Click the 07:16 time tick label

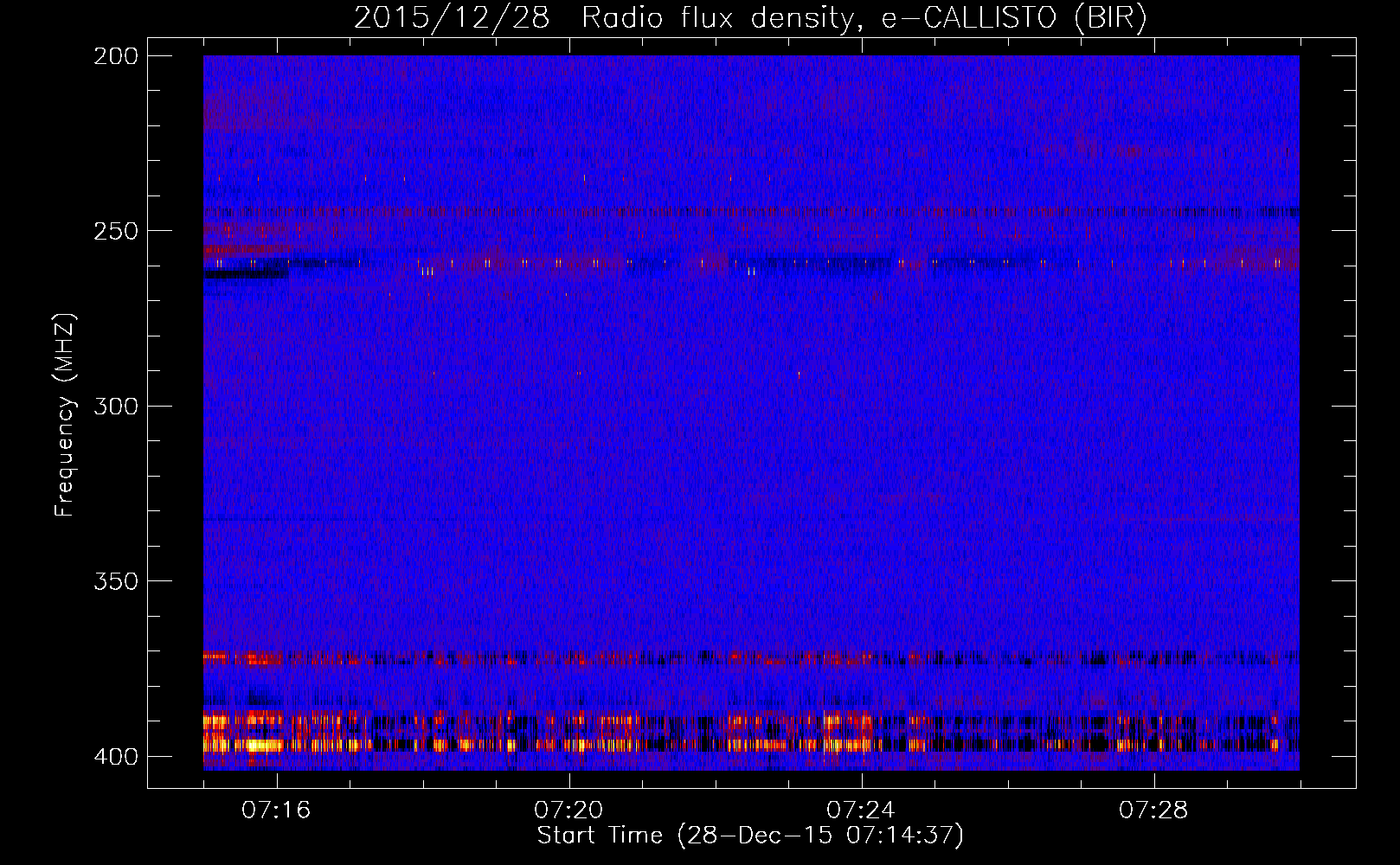click(x=277, y=811)
